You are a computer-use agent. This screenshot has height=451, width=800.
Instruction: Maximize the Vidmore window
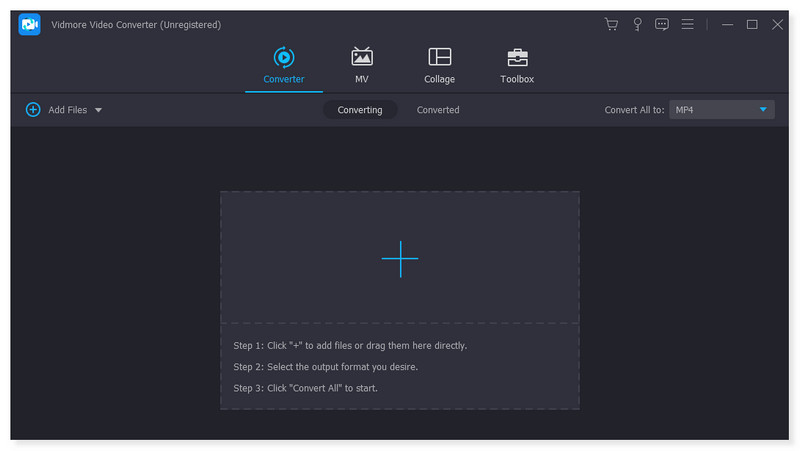tap(752, 24)
